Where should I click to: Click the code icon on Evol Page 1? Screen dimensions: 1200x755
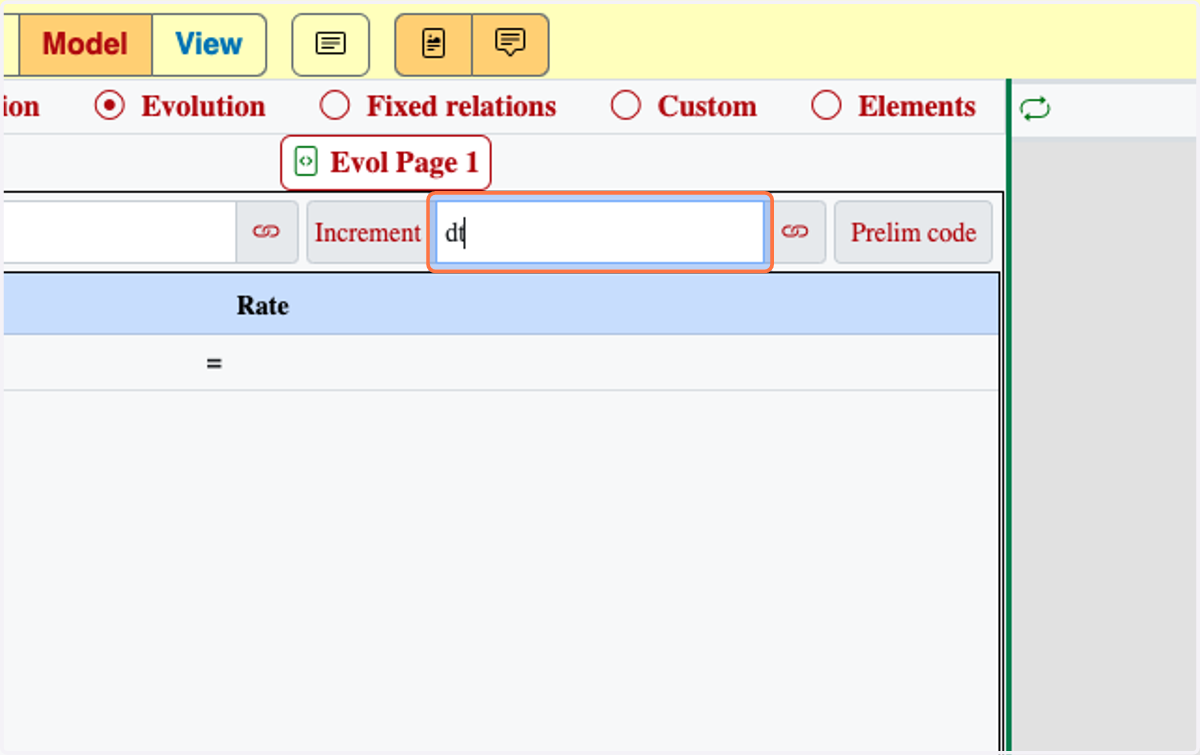pos(307,162)
